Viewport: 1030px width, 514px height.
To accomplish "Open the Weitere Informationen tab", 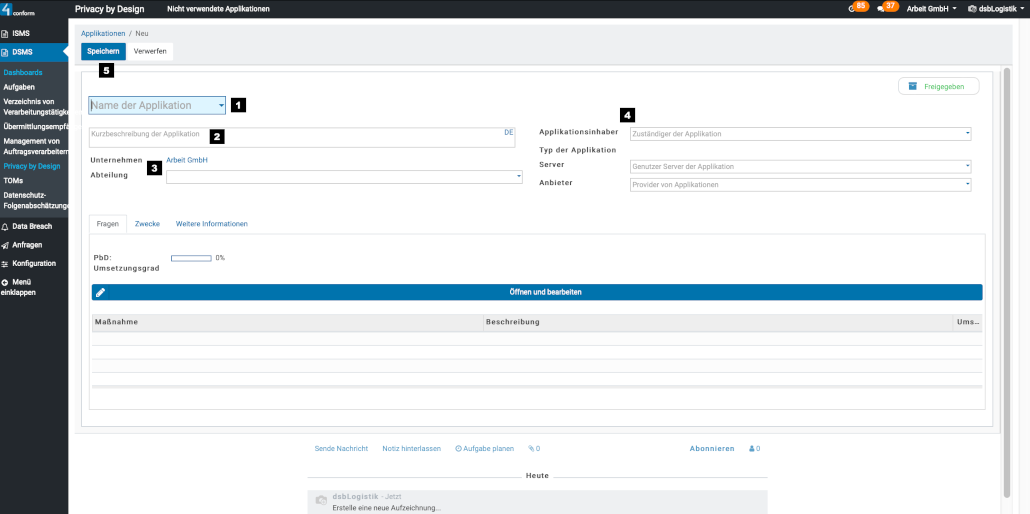I will (211, 224).
